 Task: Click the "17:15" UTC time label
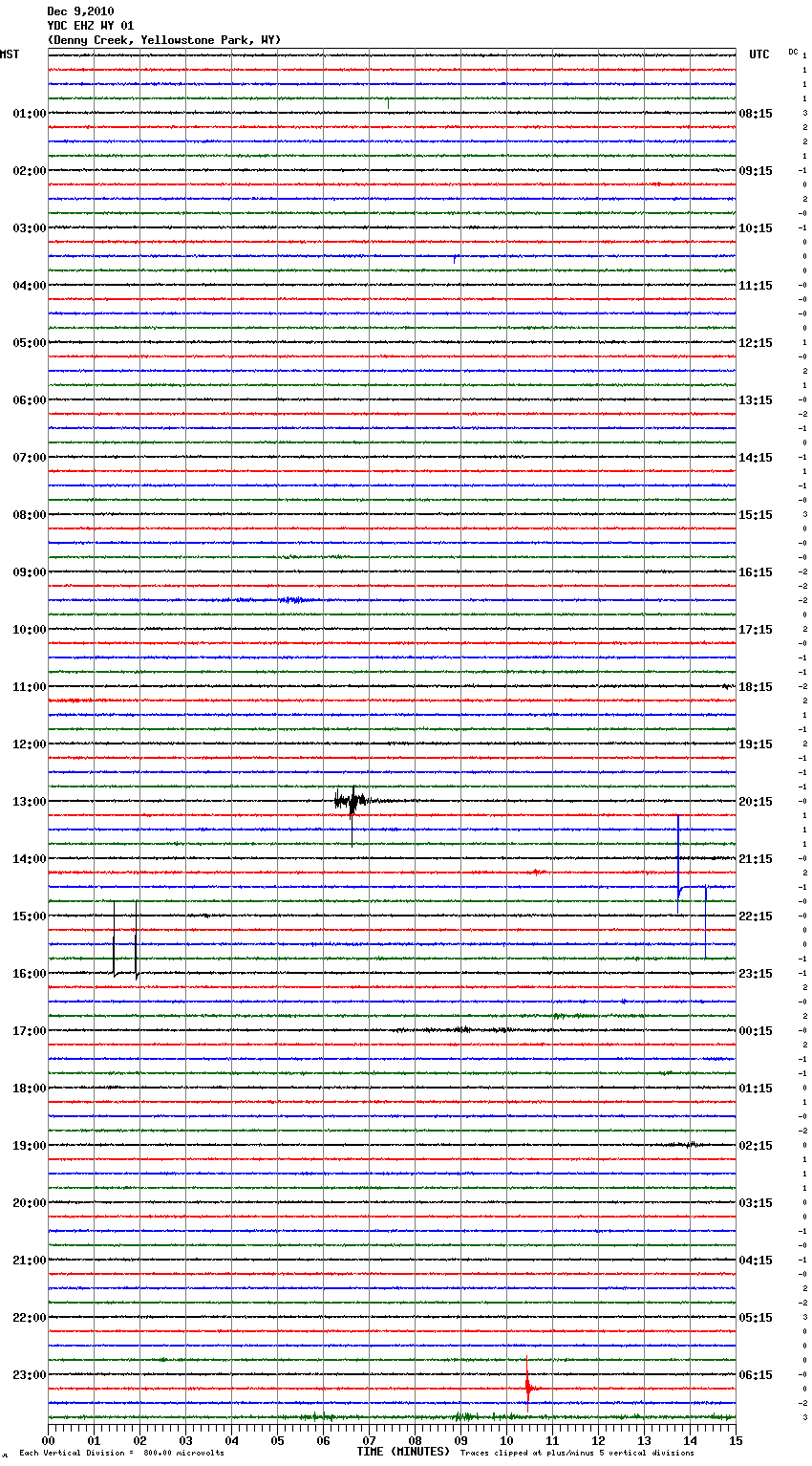(756, 630)
